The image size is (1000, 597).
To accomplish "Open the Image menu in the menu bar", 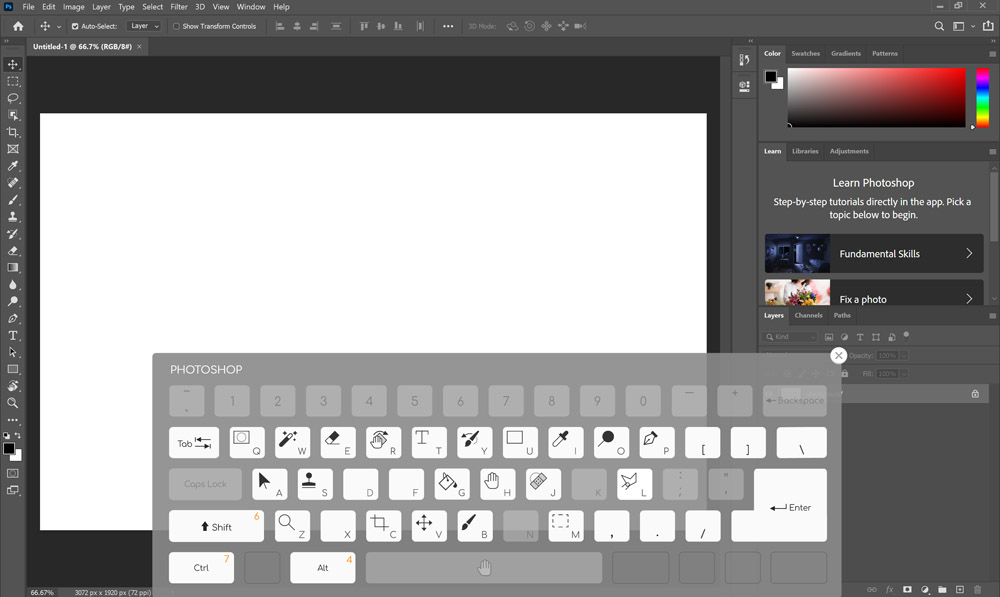I will [73, 7].
